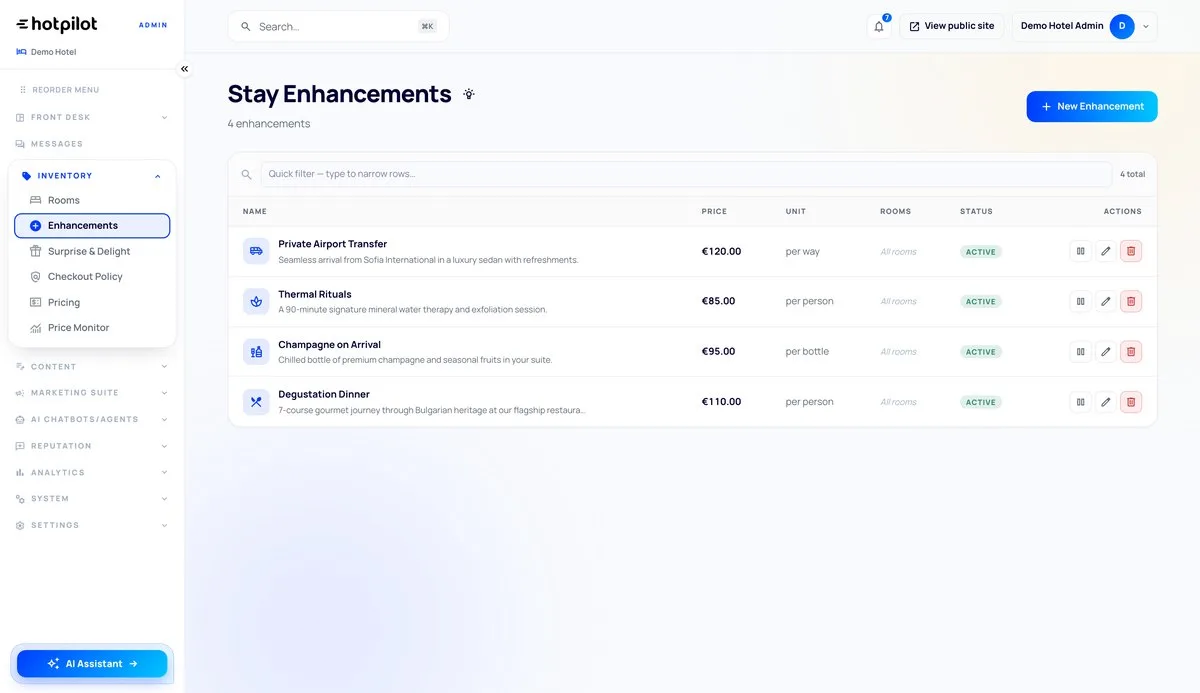Pause the Thermal Rituals enhancement
1200x693 pixels.
1080,301
